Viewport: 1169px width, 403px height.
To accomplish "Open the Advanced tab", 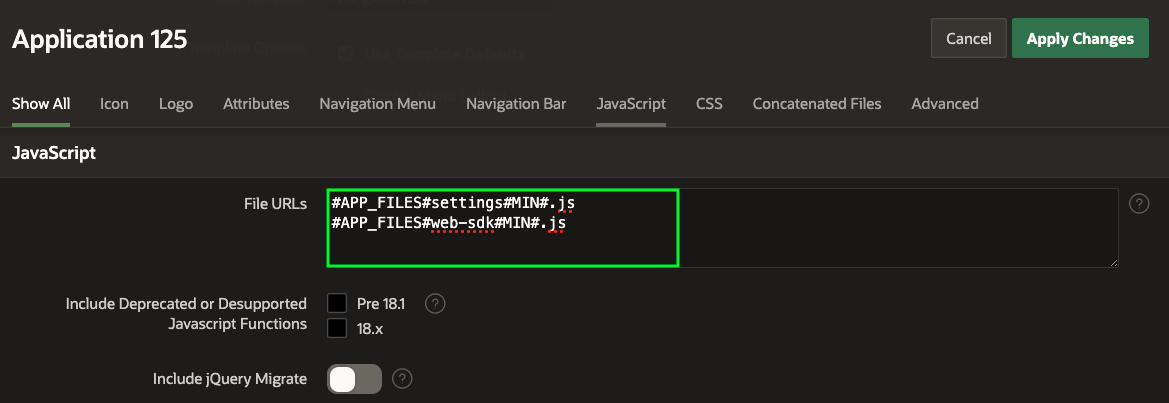I will coord(945,104).
